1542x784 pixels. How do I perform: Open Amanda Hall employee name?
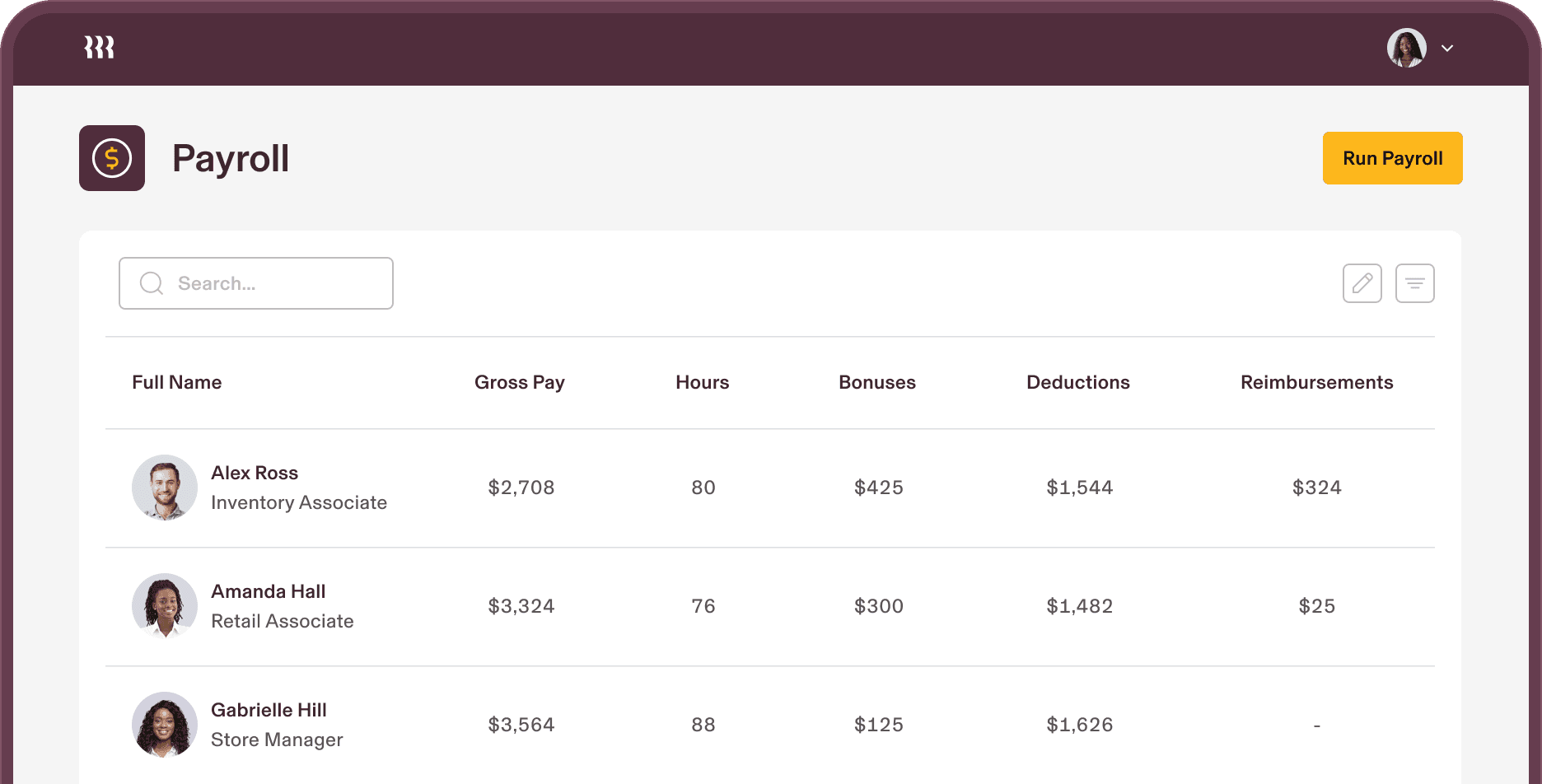tap(269, 591)
